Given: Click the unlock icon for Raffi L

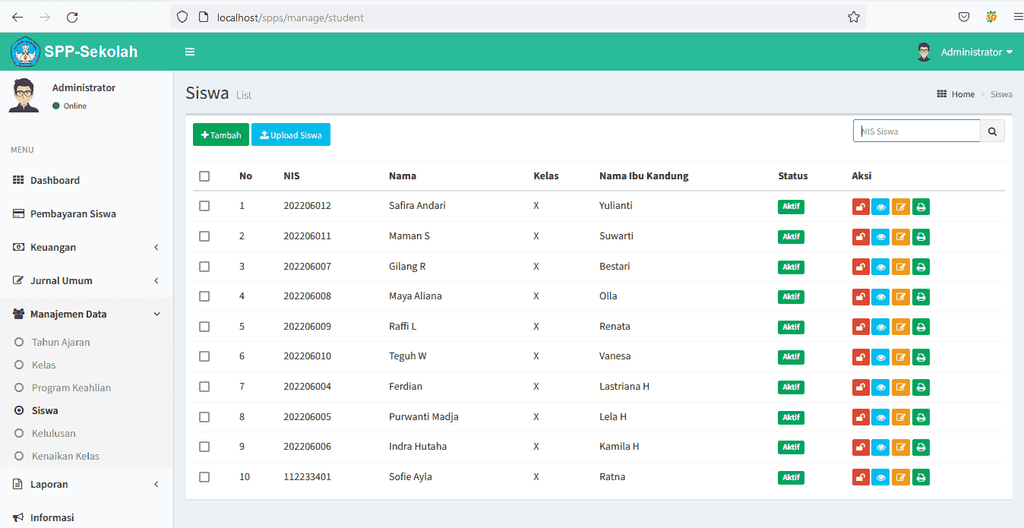Looking at the screenshot, I should pyautogui.click(x=861, y=327).
